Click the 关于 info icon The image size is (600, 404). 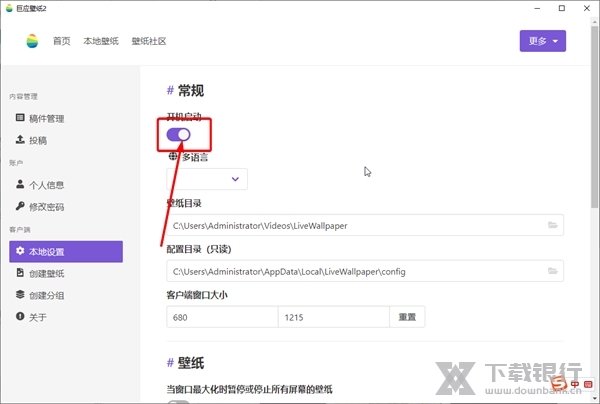pyautogui.click(x=20, y=316)
